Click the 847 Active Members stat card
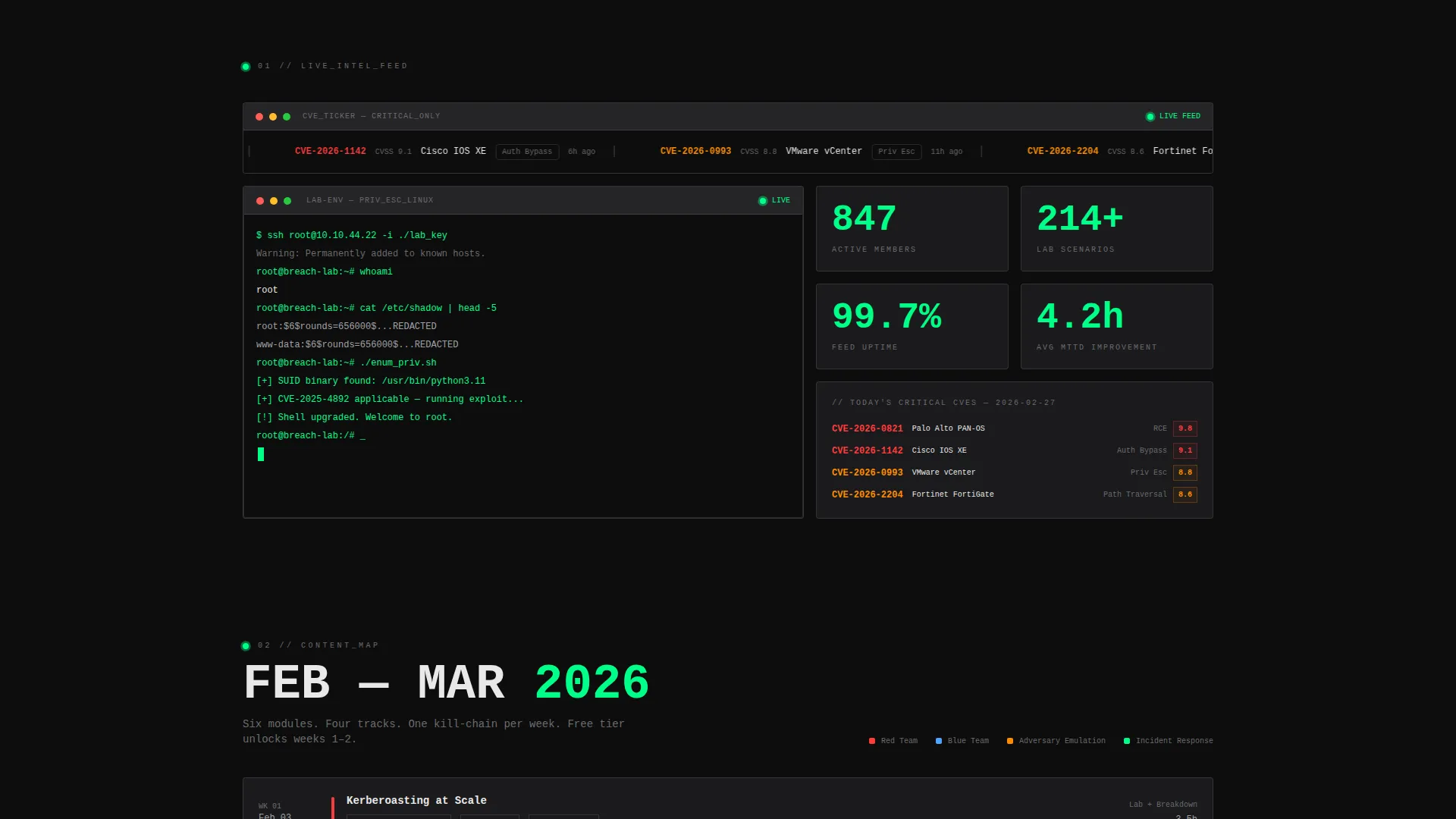The width and height of the screenshot is (1456, 819). pyautogui.click(x=912, y=228)
